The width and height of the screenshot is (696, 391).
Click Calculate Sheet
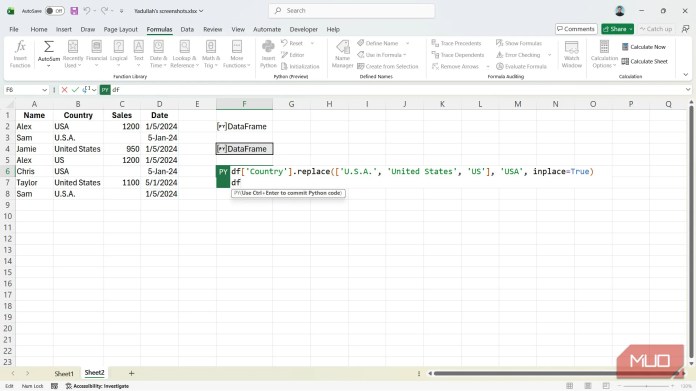tap(645, 61)
